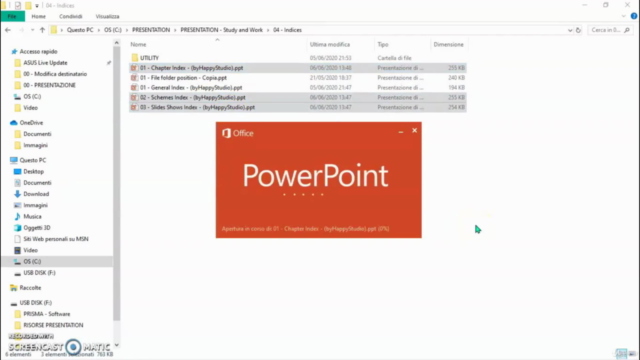The height and width of the screenshot is (360, 640).
Task: Open the PRISMA - Software folder
Action: pos(47,314)
